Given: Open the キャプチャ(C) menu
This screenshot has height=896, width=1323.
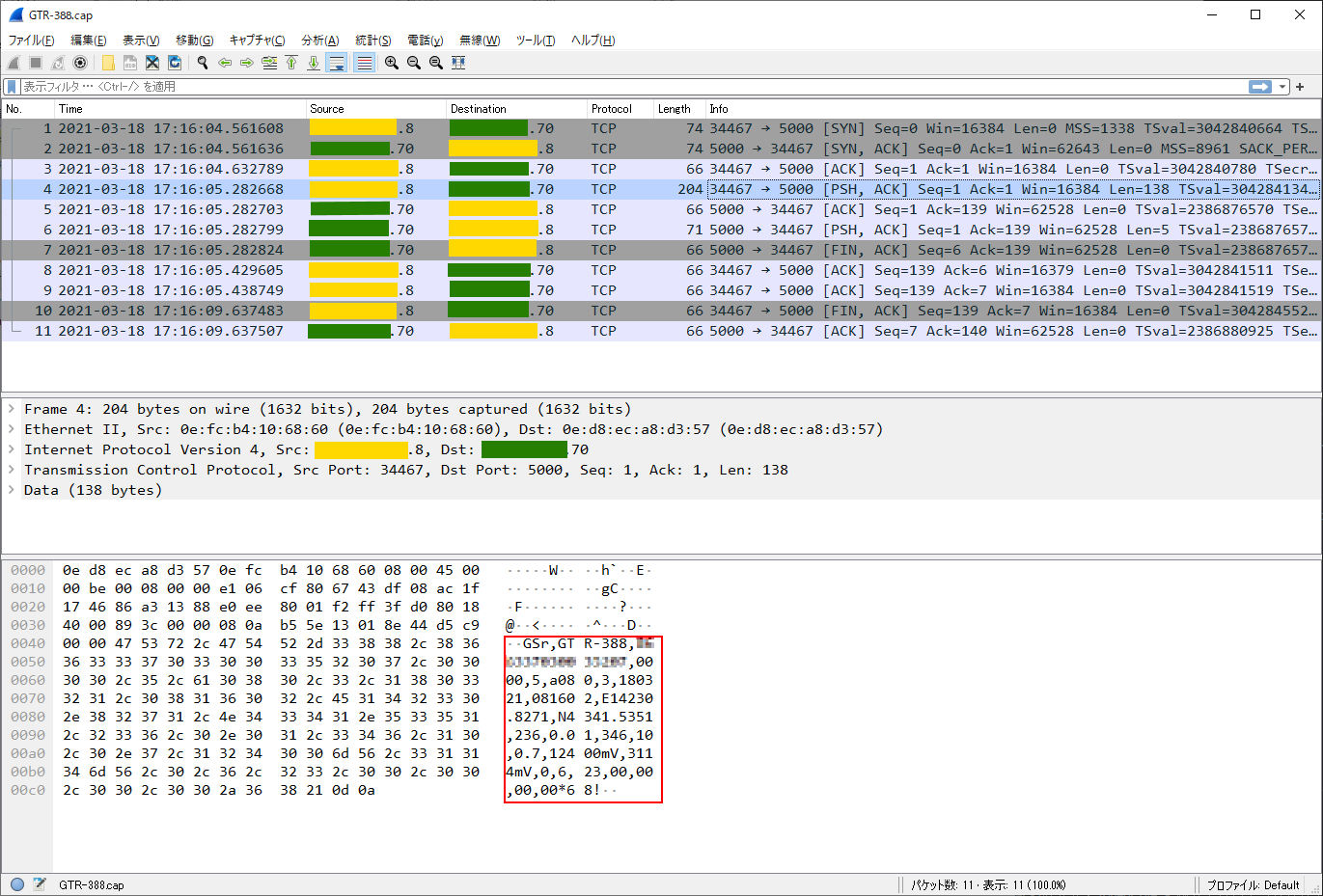Looking at the screenshot, I should (257, 40).
